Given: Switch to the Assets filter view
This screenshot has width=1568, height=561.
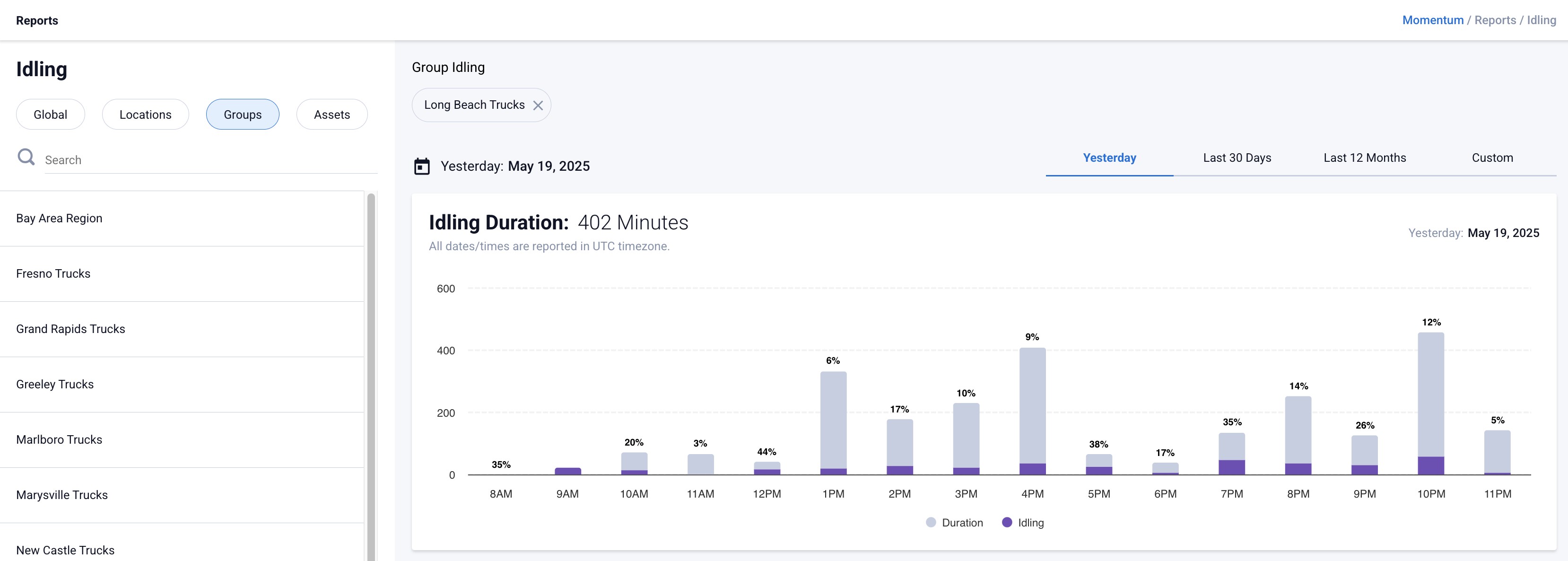Looking at the screenshot, I should (x=332, y=114).
